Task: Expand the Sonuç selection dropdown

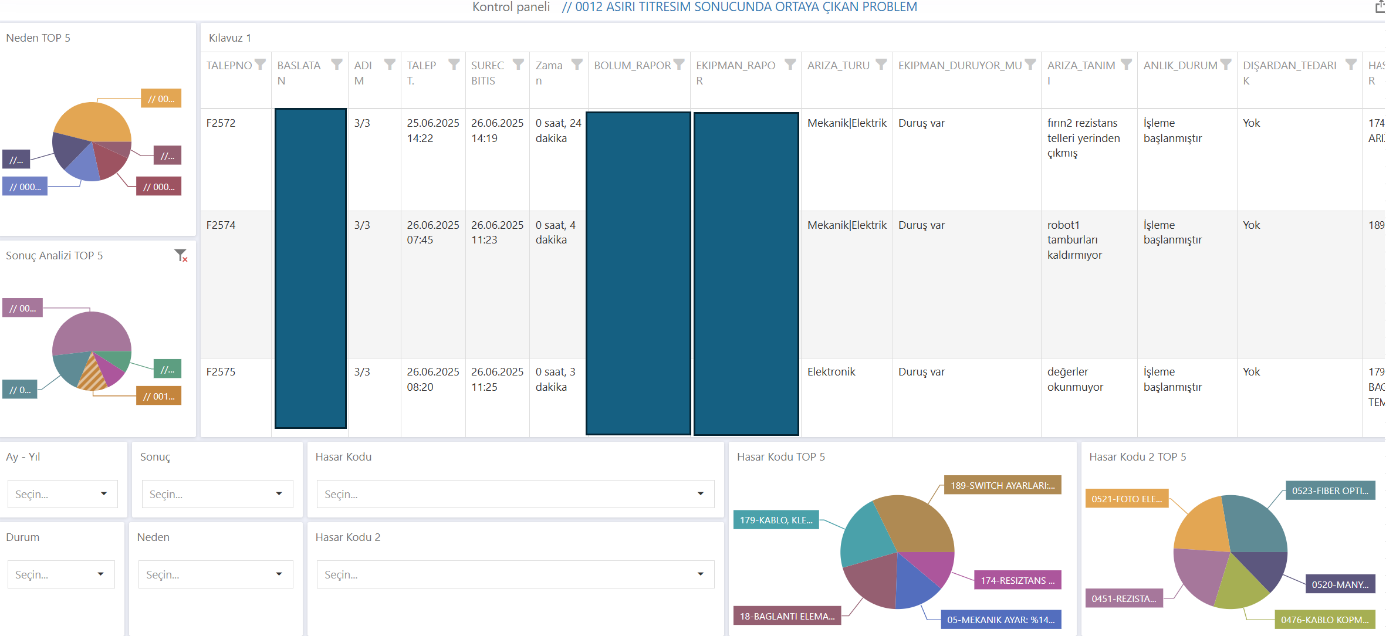Action: click(217, 494)
